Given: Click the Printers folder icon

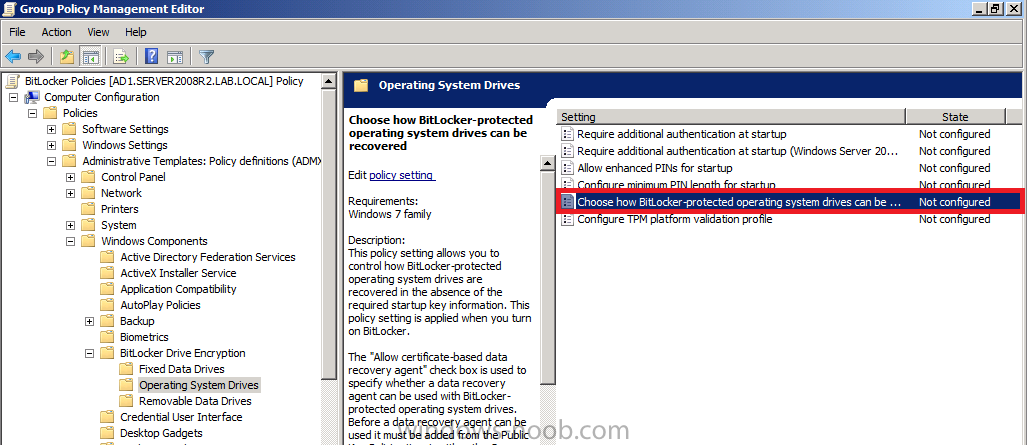Looking at the screenshot, I should tap(88, 209).
